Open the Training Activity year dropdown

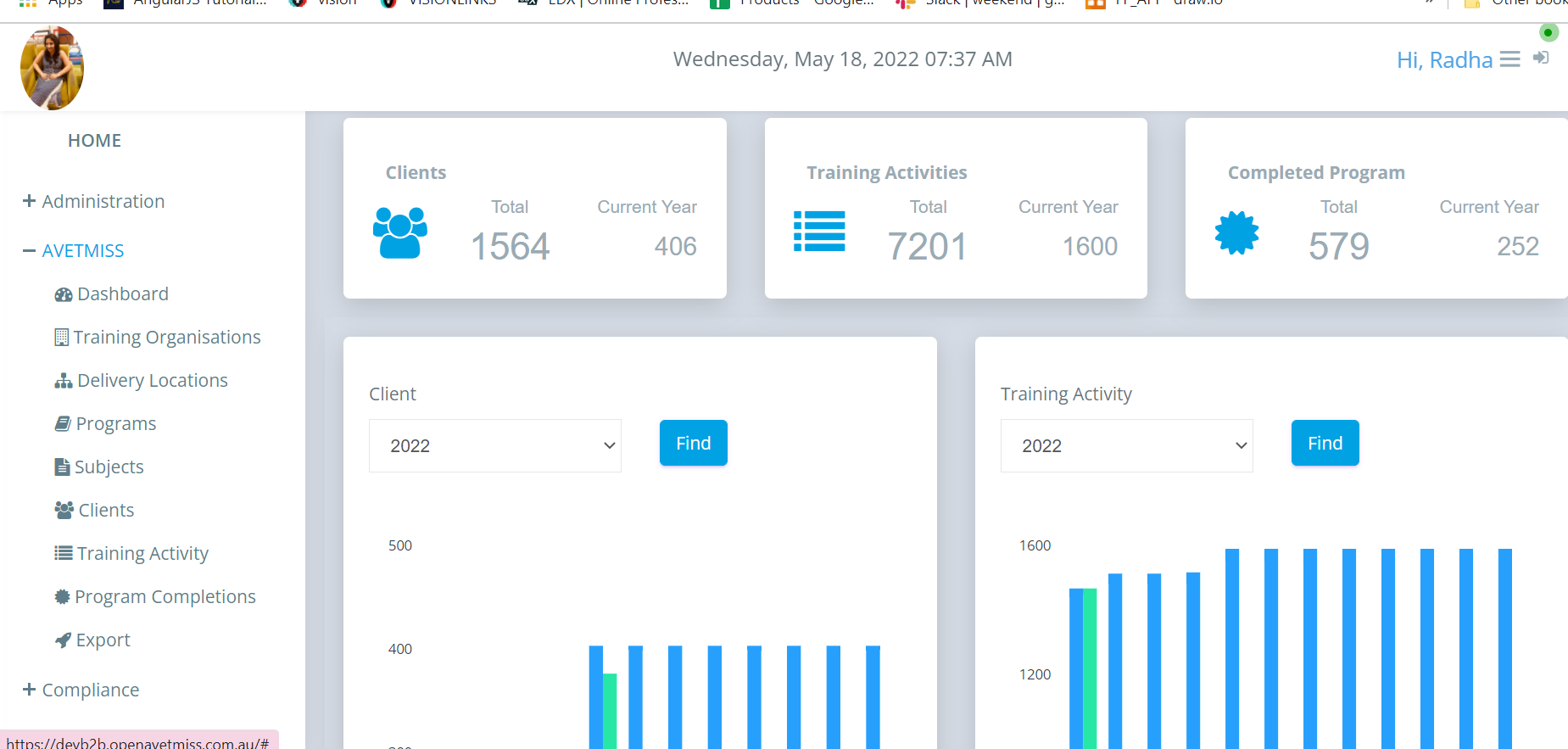(1127, 445)
